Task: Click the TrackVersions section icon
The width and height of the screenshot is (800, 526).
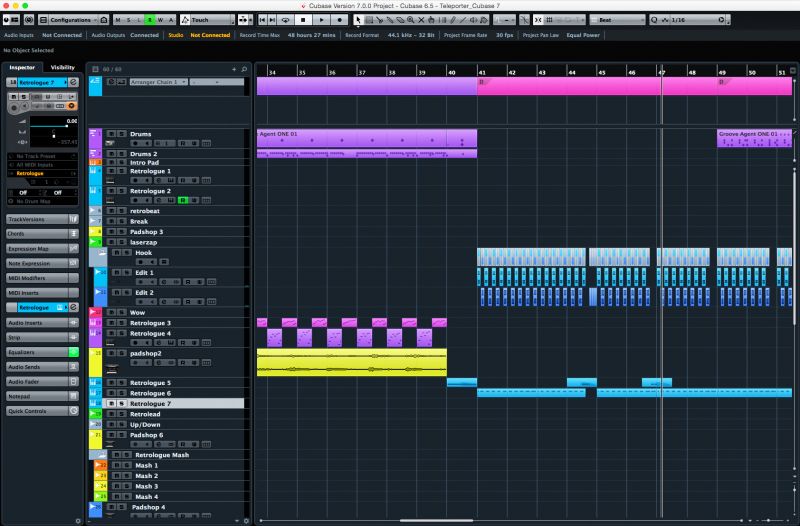Action: click(73, 219)
